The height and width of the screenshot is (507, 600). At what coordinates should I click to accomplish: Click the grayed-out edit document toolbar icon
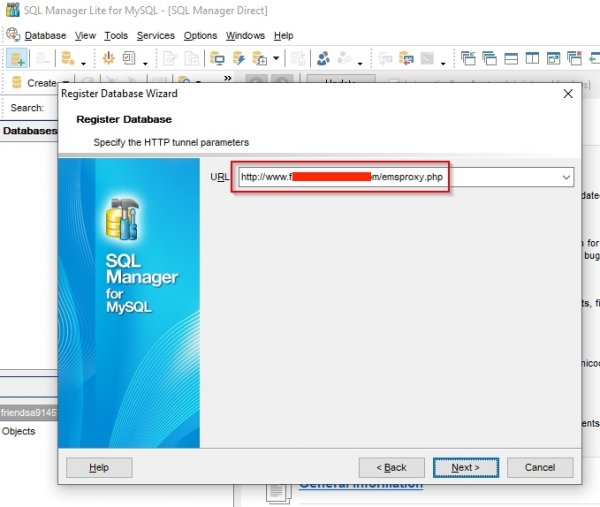[170, 59]
